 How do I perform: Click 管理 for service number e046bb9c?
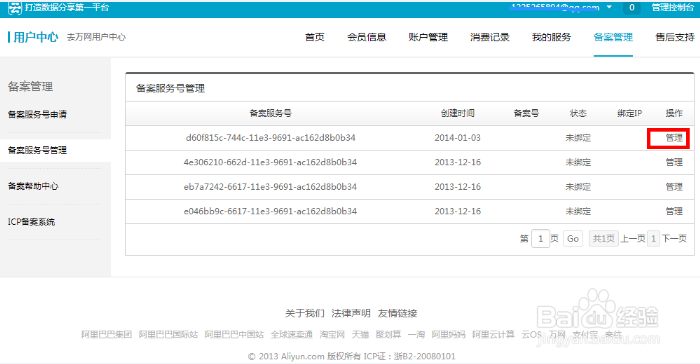click(x=674, y=211)
